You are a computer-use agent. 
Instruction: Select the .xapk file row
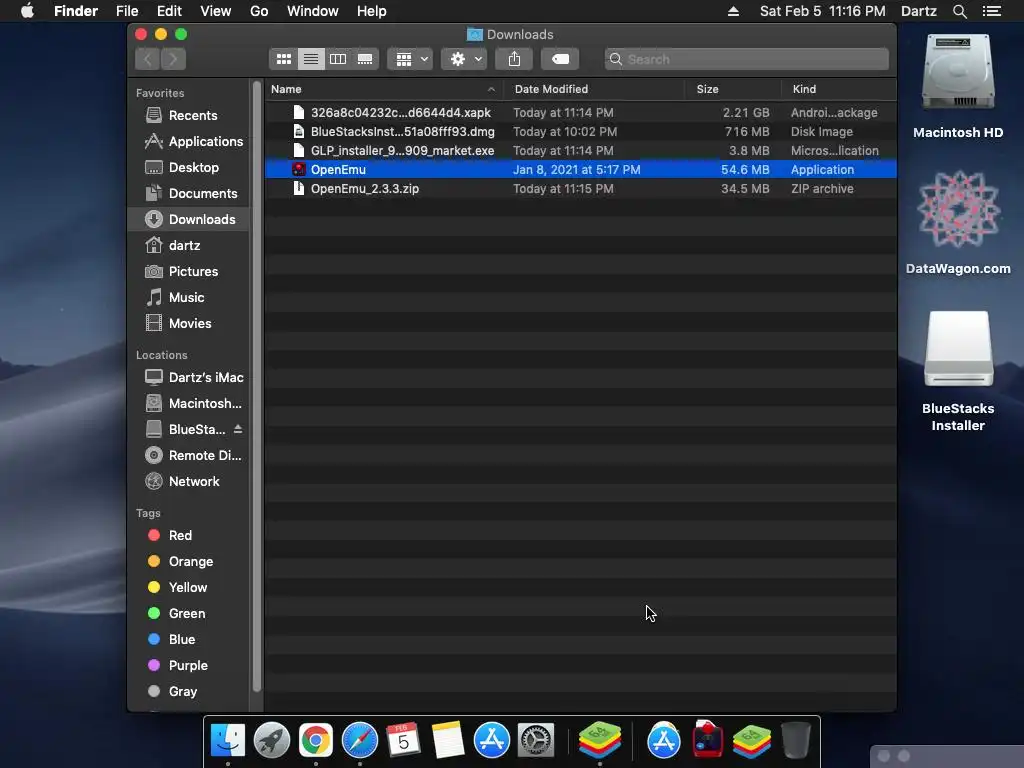click(581, 113)
